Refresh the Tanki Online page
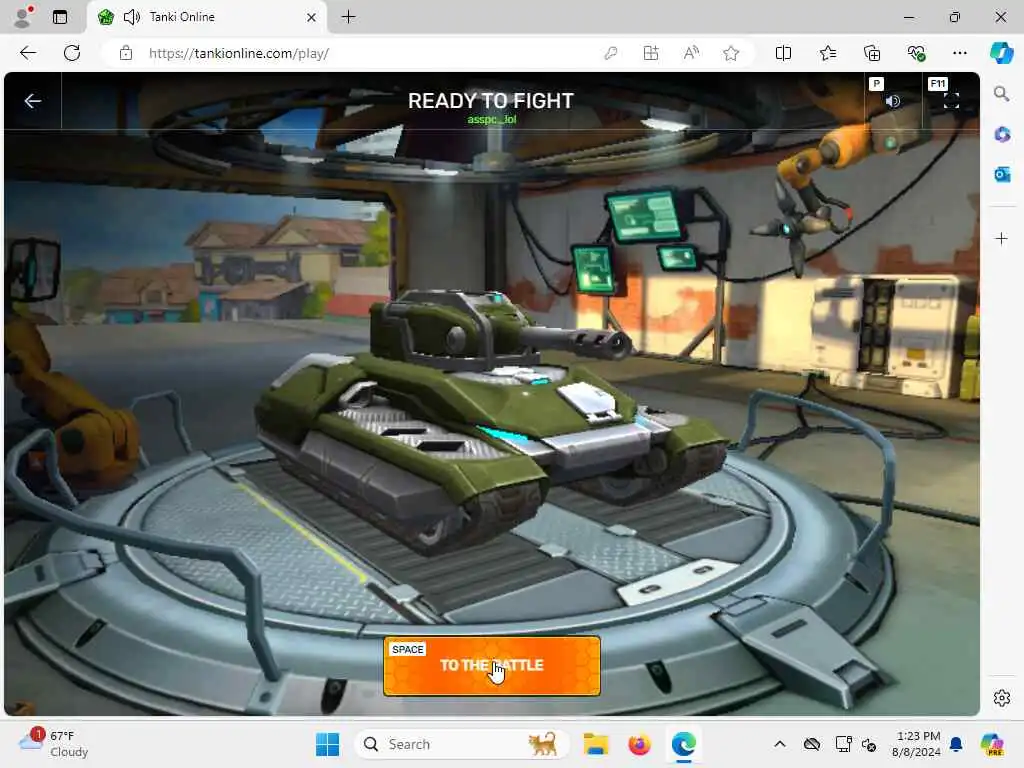This screenshot has width=1024, height=768. [x=72, y=53]
